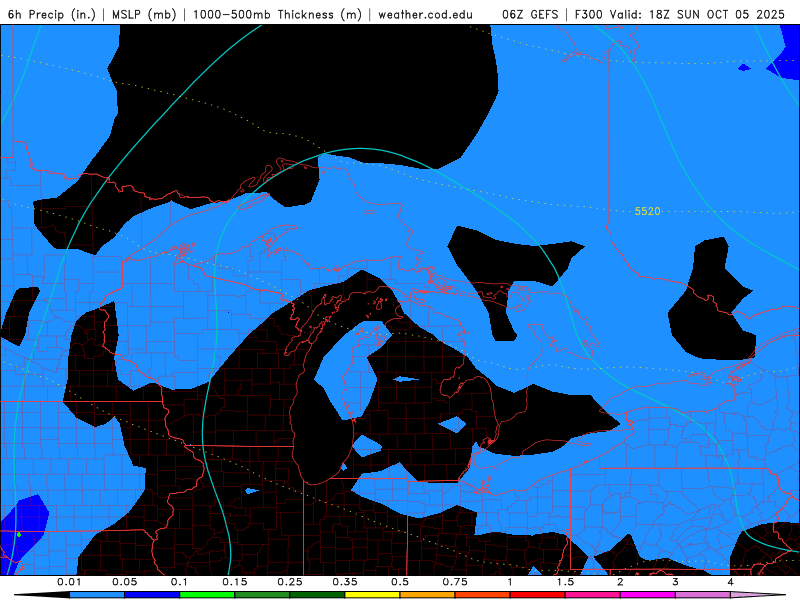The width and height of the screenshot is (800, 600).
Task: Select the medium green 0.15–0.25 legend swatch
Action: pyautogui.click(x=262, y=595)
